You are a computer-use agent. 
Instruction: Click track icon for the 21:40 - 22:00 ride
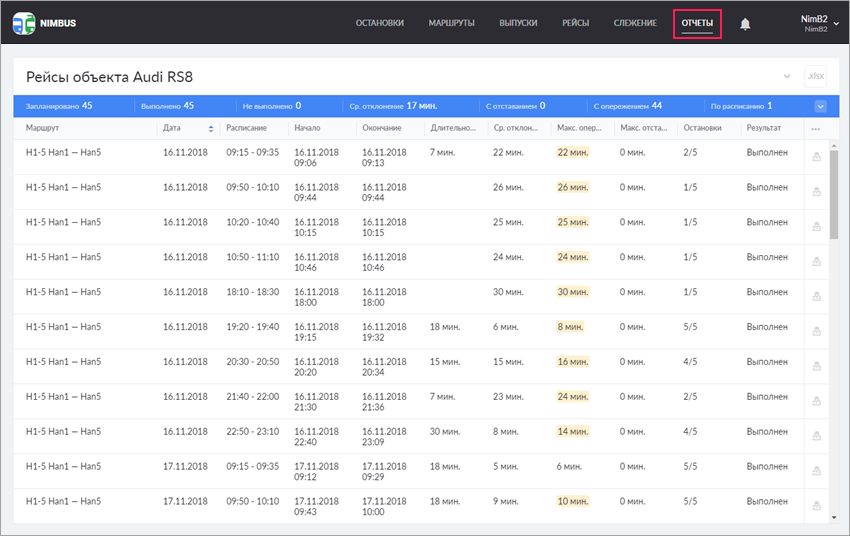coord(816,402)
